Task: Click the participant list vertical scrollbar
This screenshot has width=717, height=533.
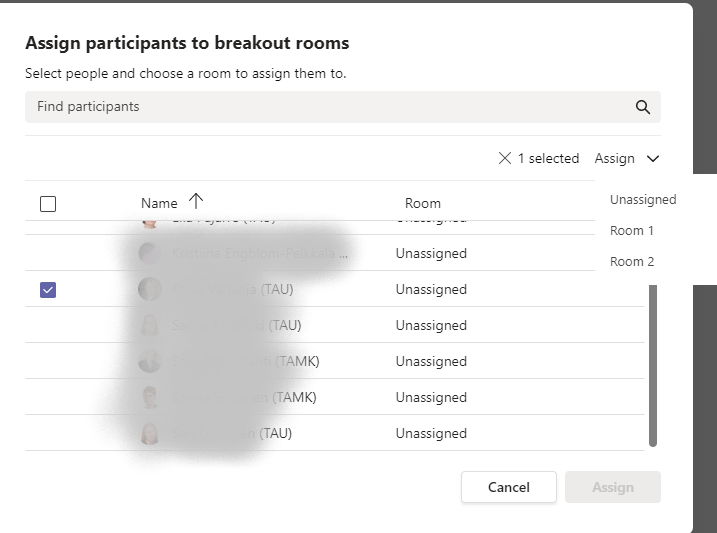Action: pyautogui.click(x=653, y=365)
